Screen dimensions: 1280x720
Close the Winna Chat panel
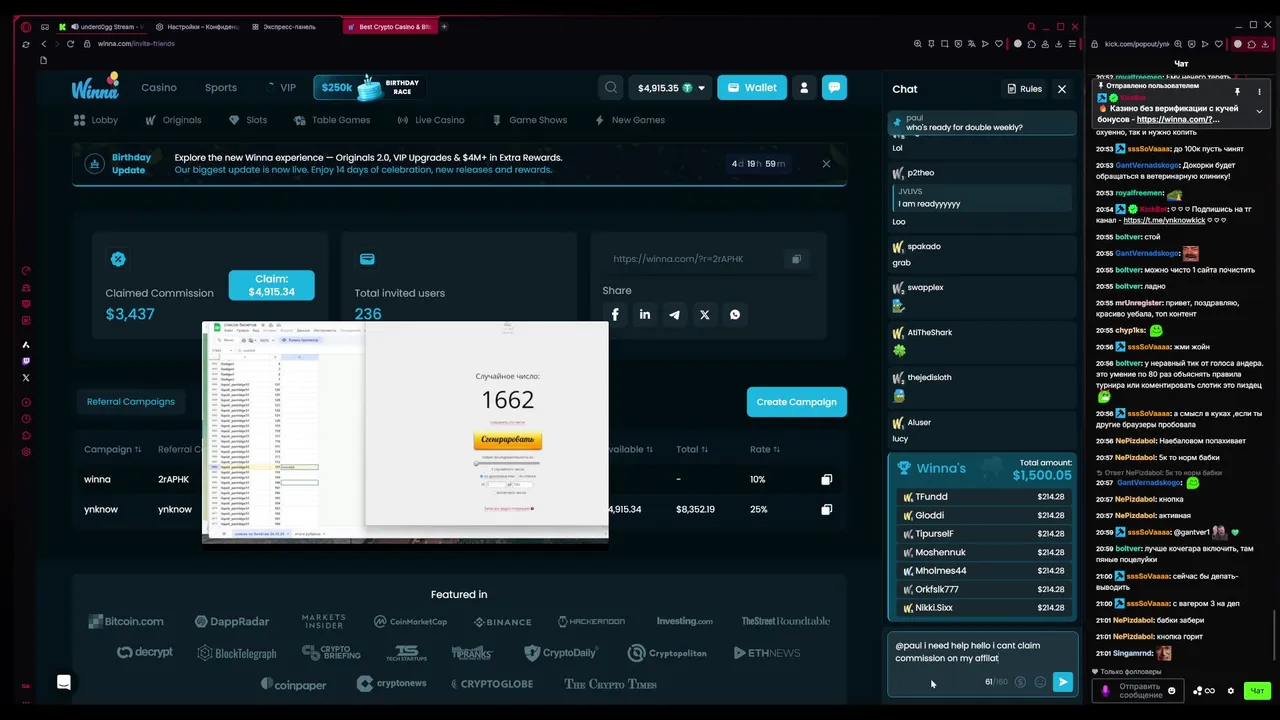pos(1062,89)
